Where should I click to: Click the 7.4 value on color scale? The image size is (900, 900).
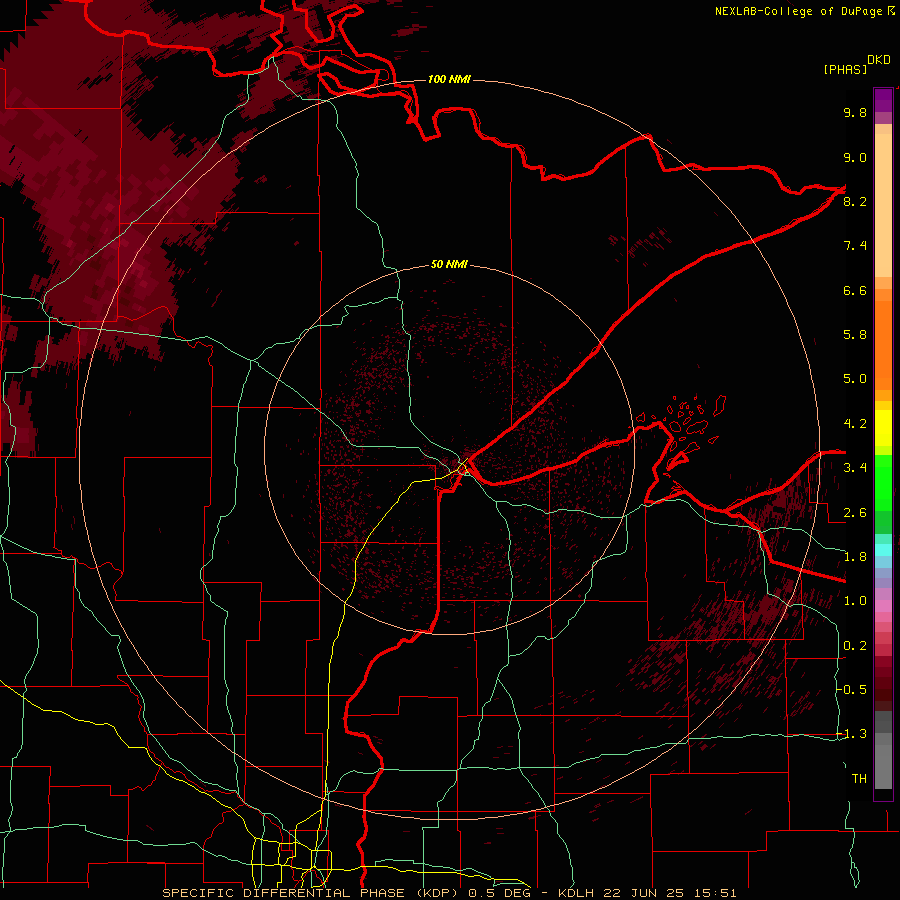(x=855, y=246)
